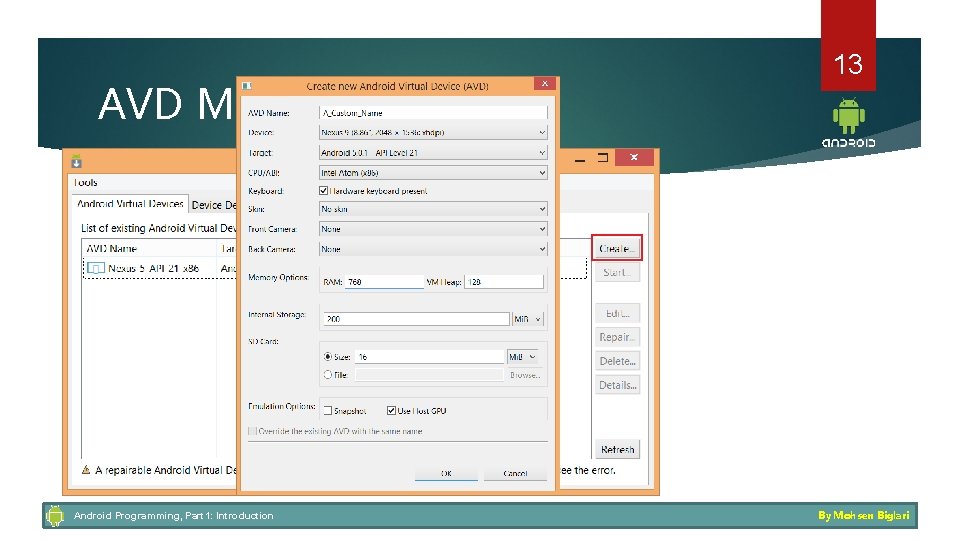The width and height of the screenshot is (960, 540).
Task: Click the AVD Name input field
Action: (x=433, y=113)
